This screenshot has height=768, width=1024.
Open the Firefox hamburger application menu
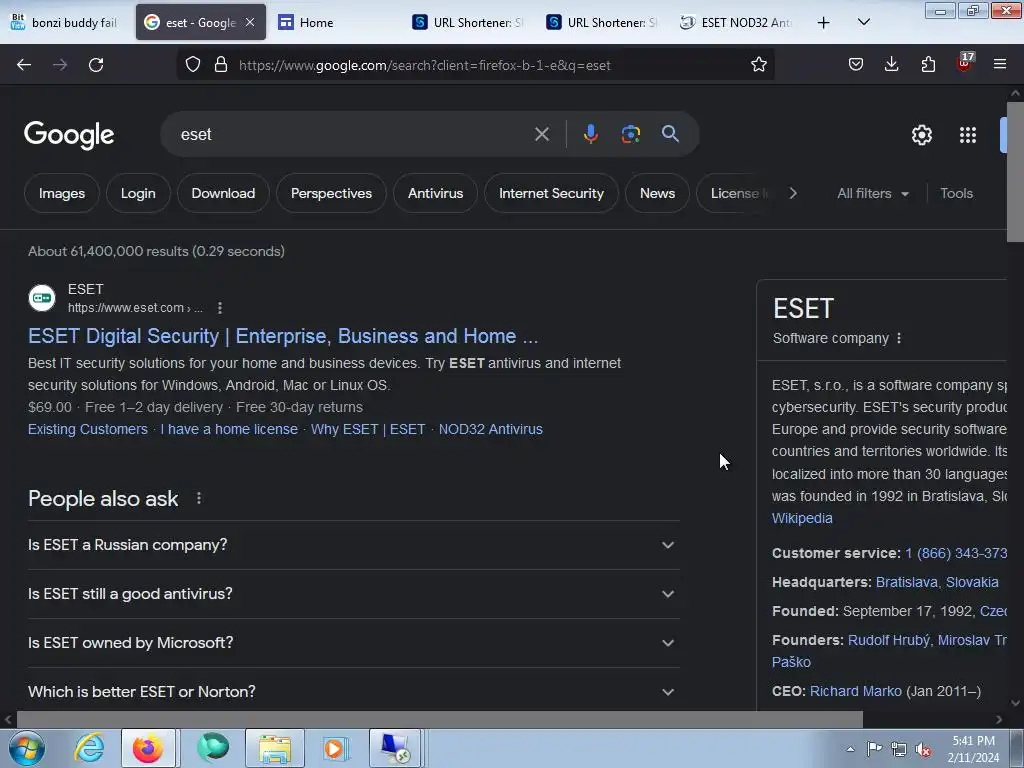point(999,64)
